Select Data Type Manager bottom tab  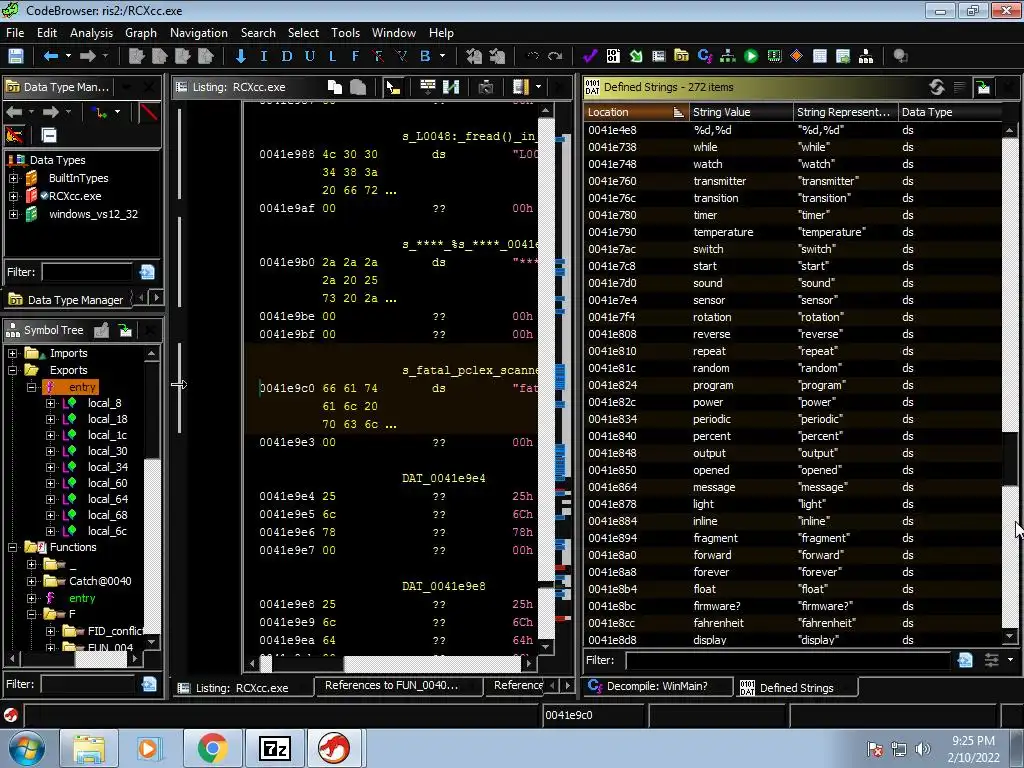67,300
